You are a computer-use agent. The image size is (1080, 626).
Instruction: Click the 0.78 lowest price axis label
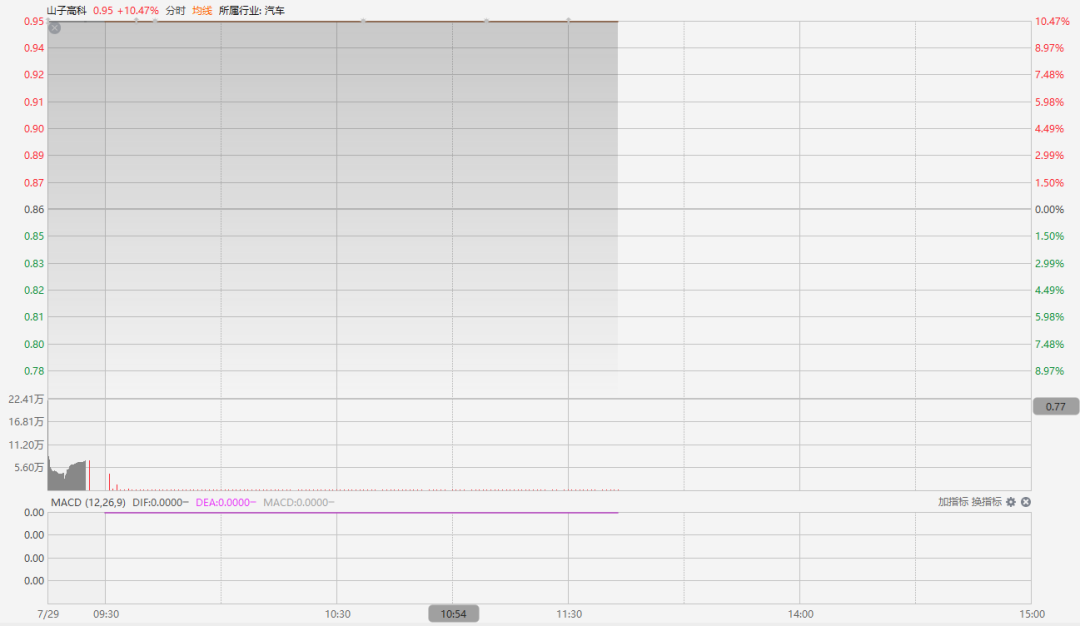[34, 371]
